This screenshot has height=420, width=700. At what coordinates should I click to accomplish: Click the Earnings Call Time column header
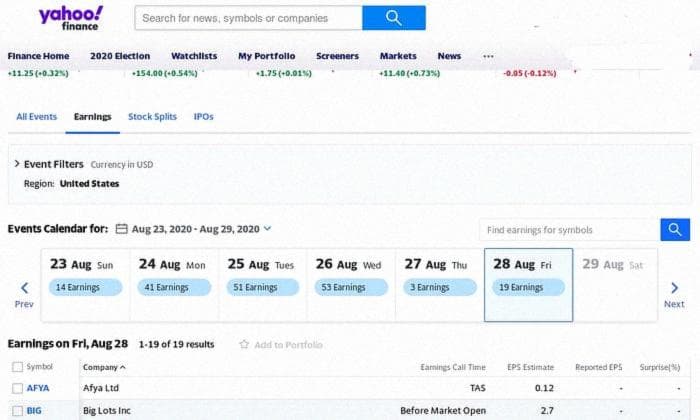click(453, 367)
